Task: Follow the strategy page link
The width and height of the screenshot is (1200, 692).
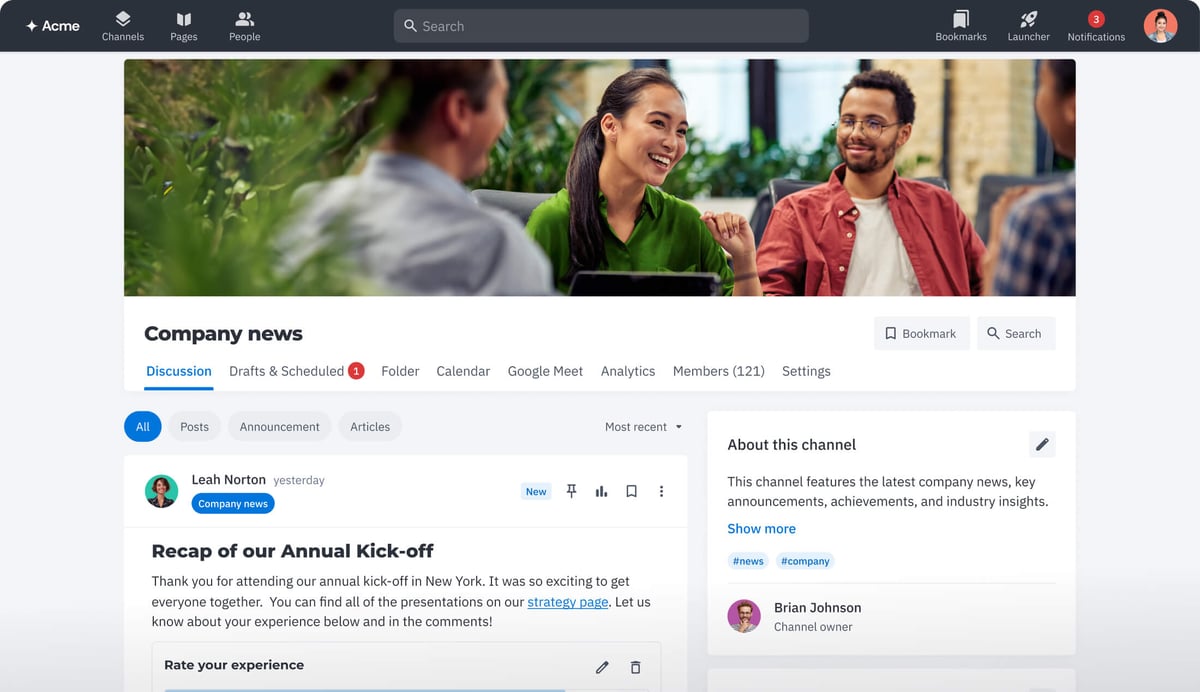Action: [567, 602]
